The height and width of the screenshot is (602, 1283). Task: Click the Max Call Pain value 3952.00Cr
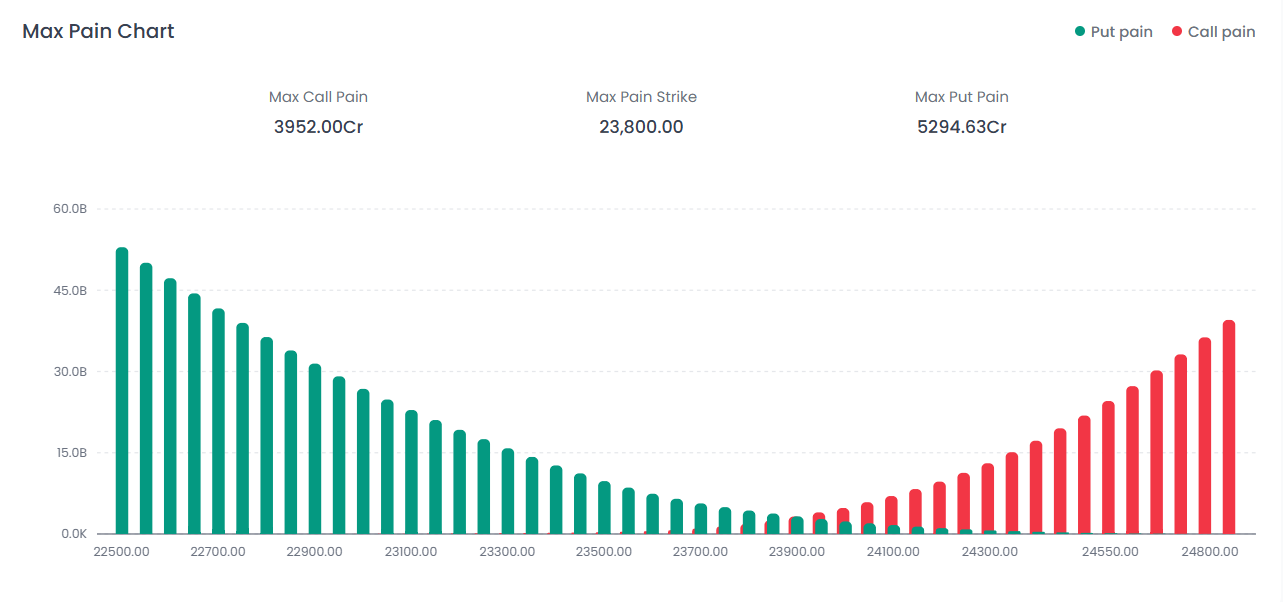tap(318, 127)
